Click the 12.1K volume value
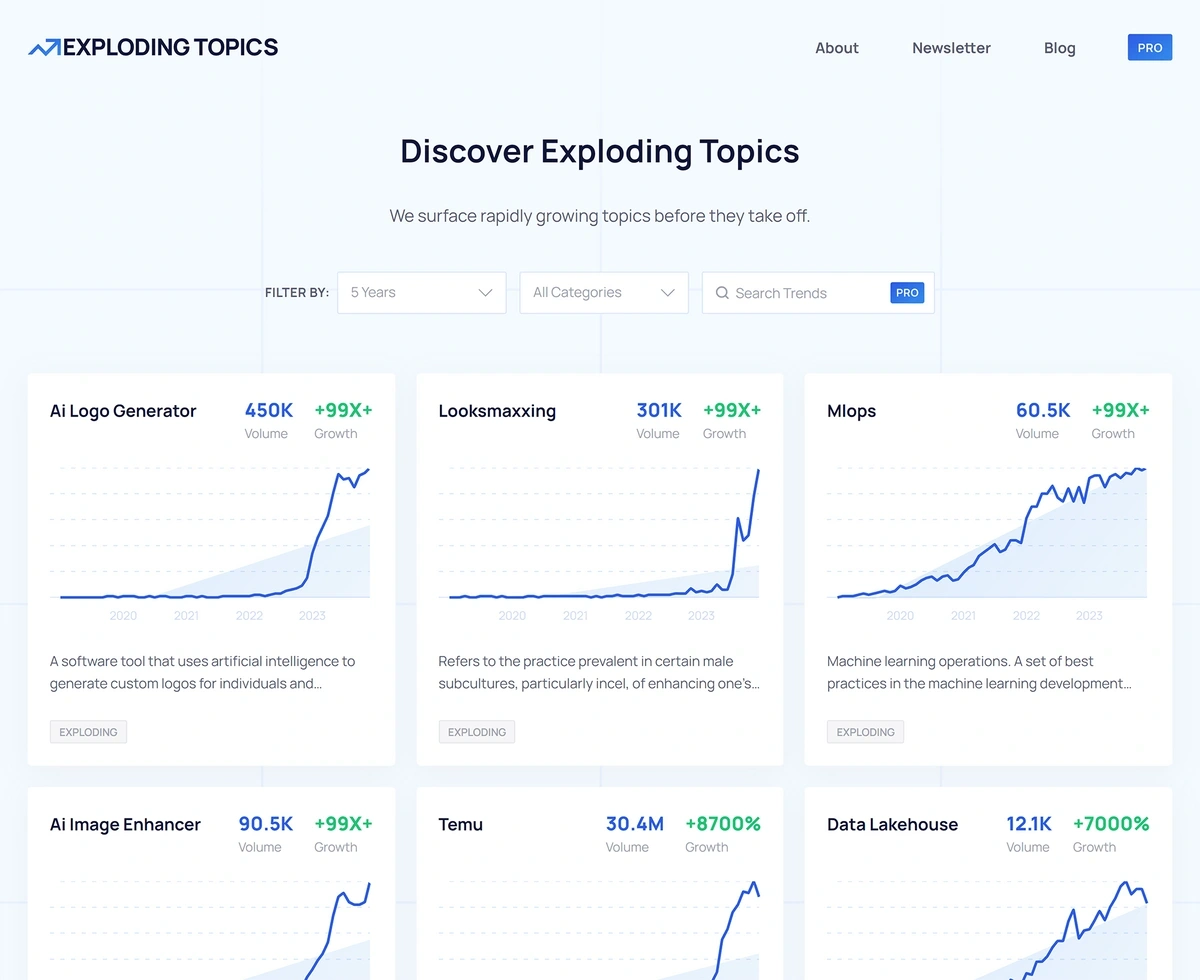 tap(1029, 824)
